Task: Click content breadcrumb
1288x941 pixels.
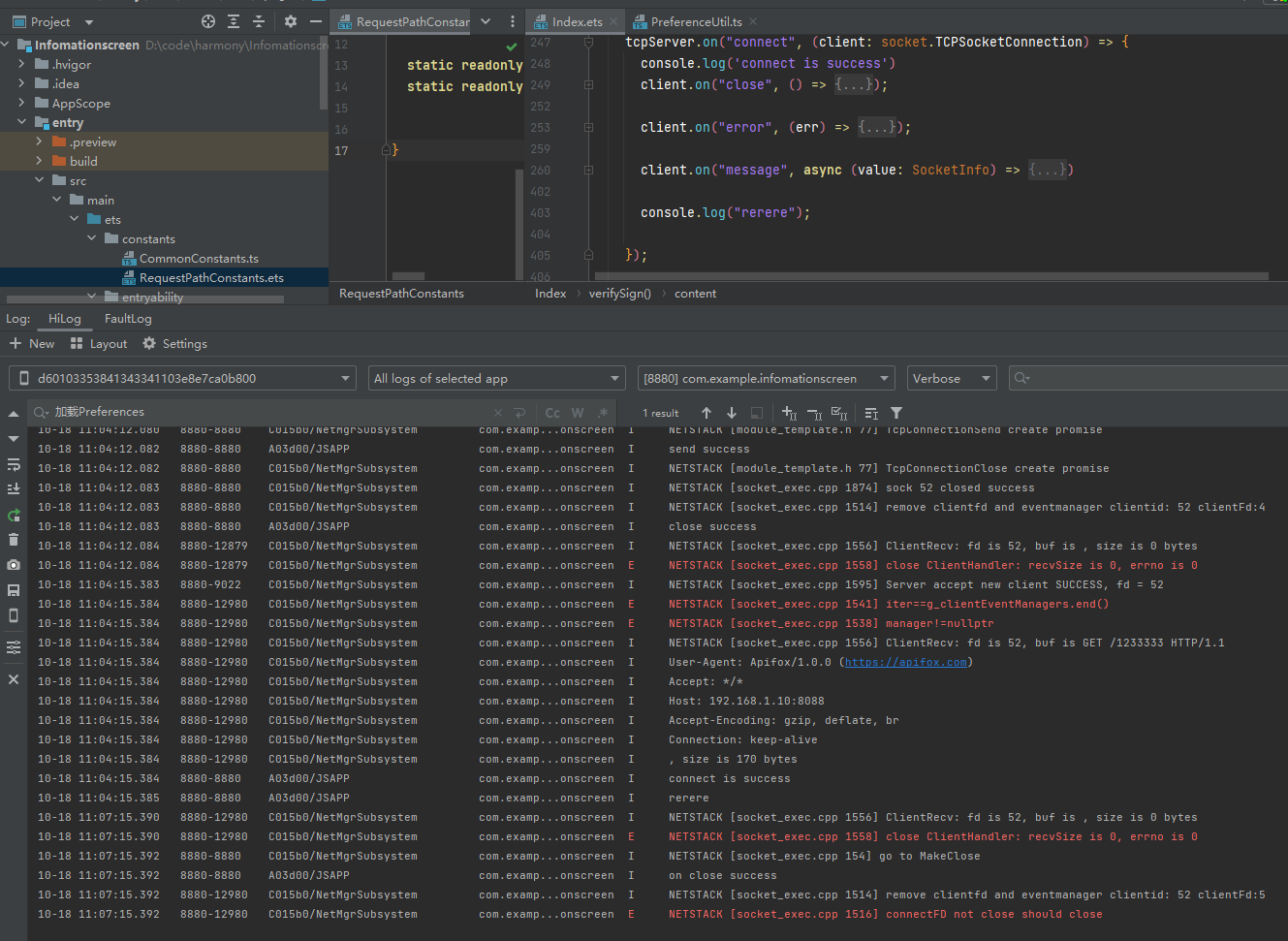Action: click(x=696, y=294)
